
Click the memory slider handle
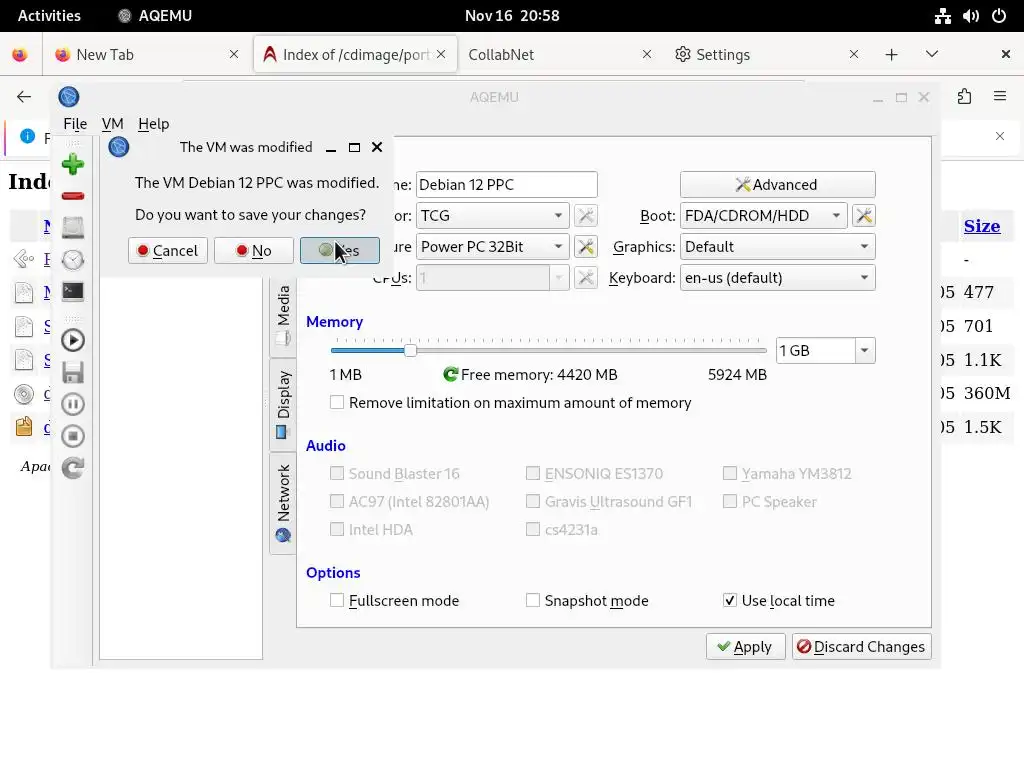410,351
